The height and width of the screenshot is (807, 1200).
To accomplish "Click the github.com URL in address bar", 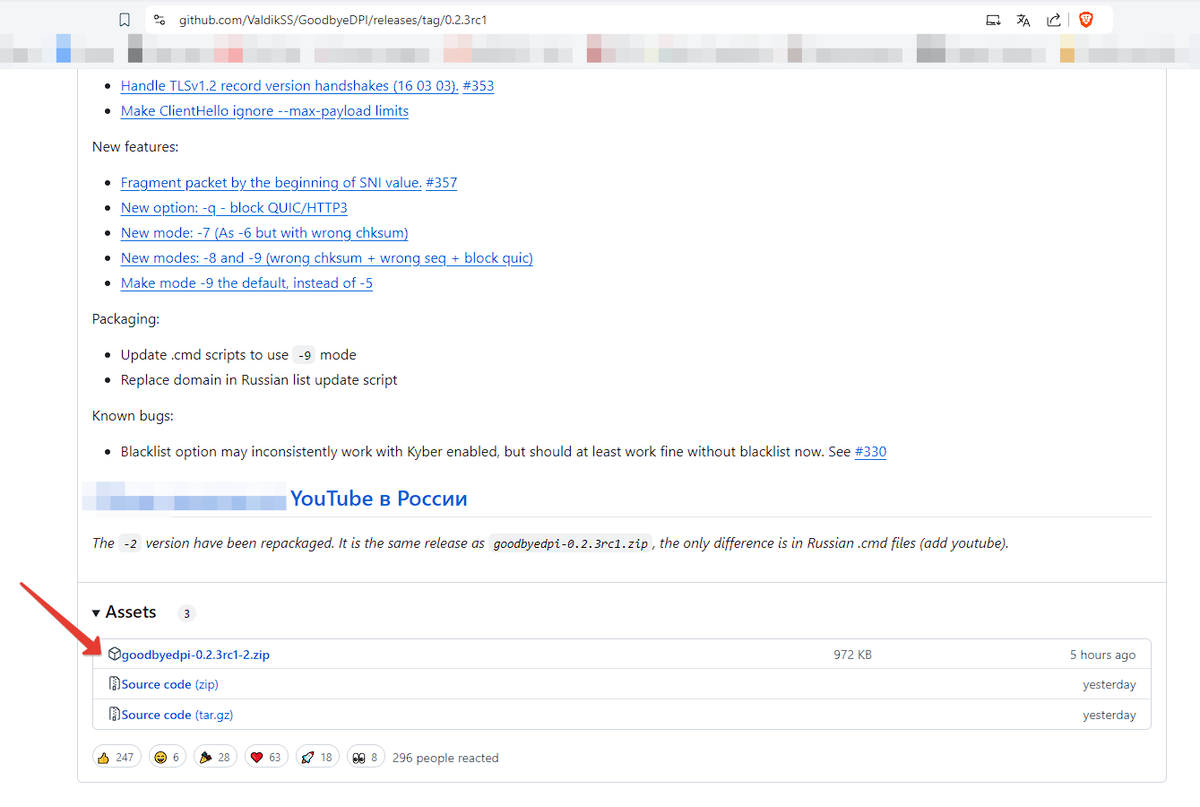I will (333, 19).
